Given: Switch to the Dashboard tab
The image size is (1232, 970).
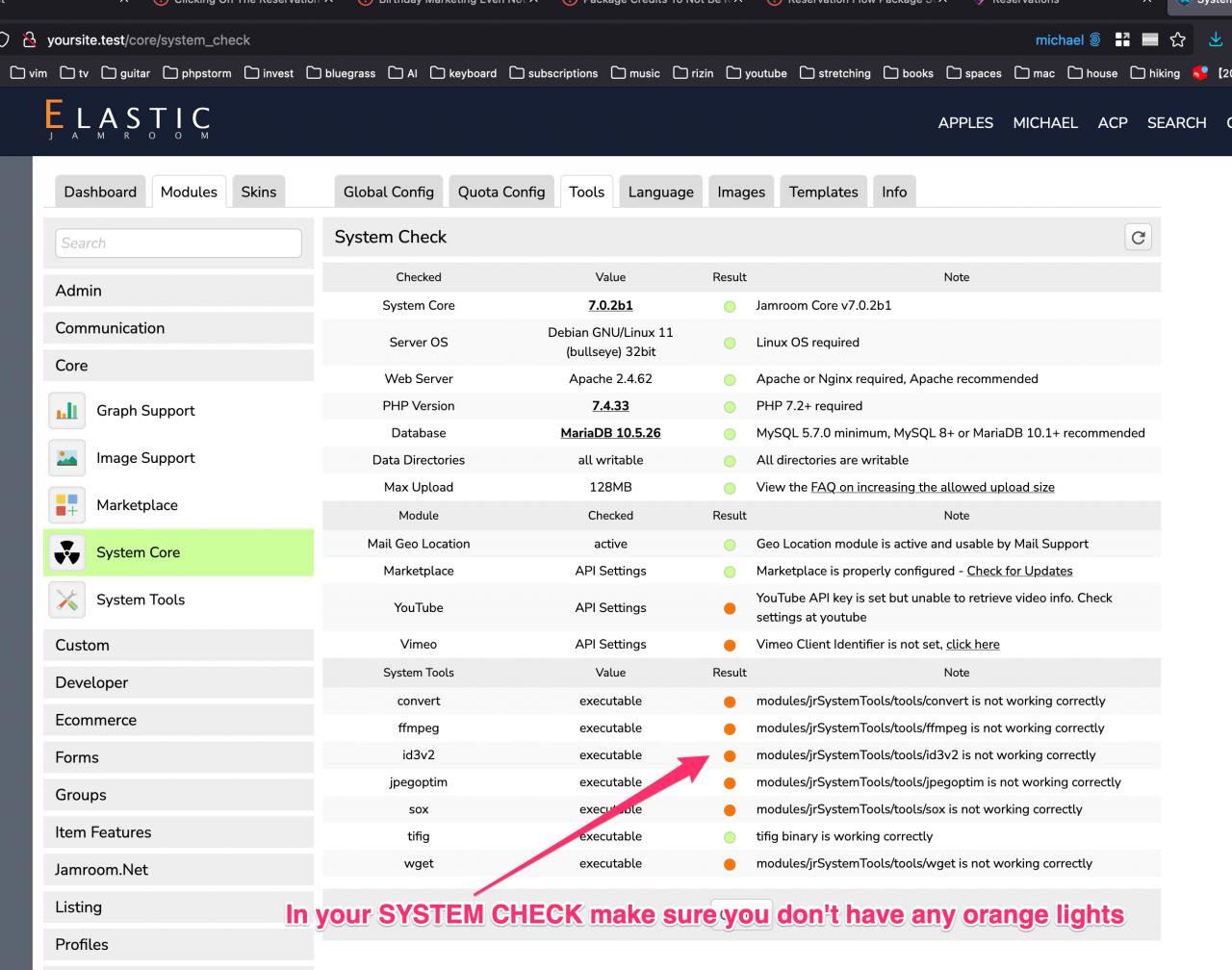Looking at the screenshot, I should coord(100,191).
